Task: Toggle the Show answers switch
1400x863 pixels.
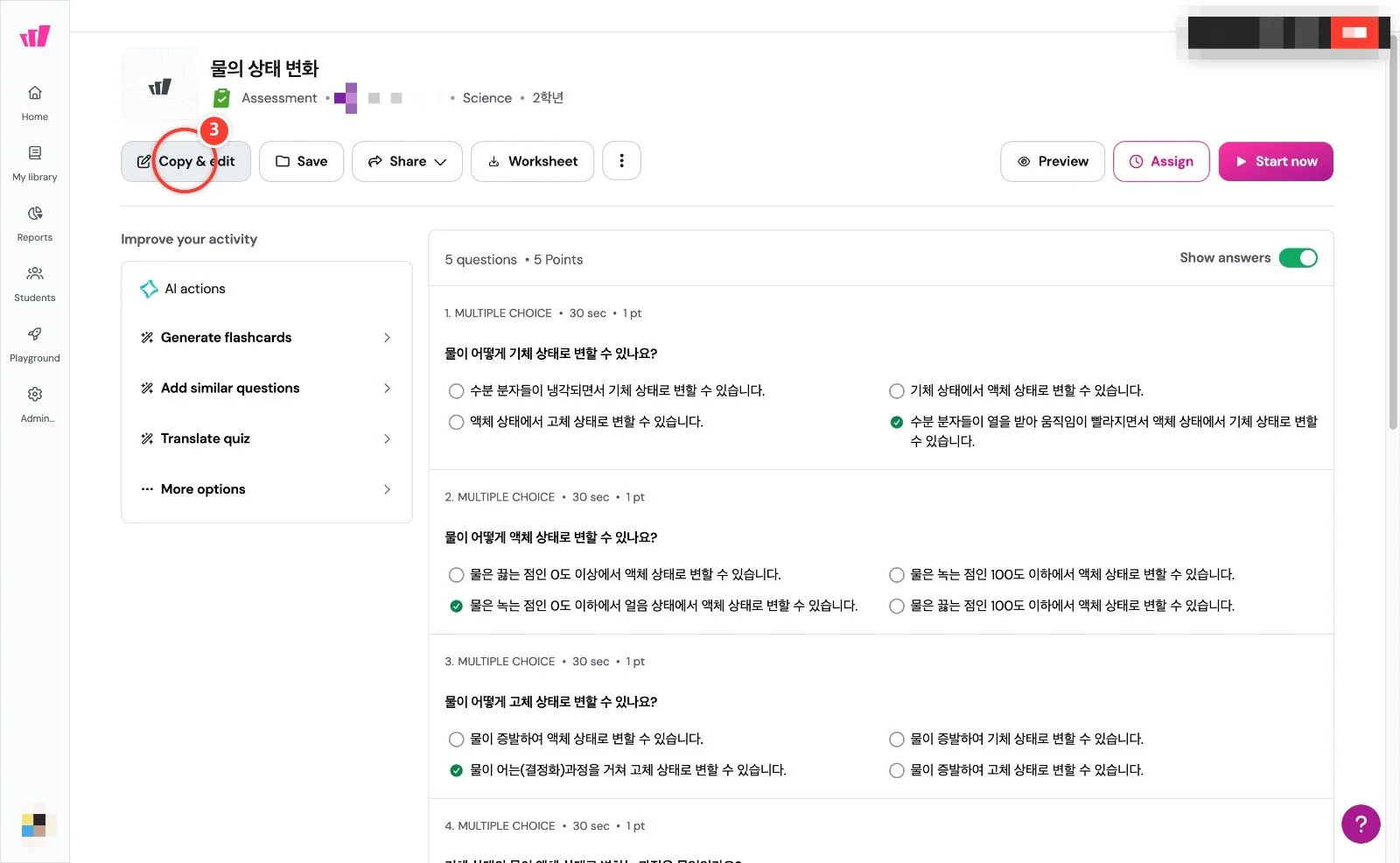Action: pos(1298,257)
